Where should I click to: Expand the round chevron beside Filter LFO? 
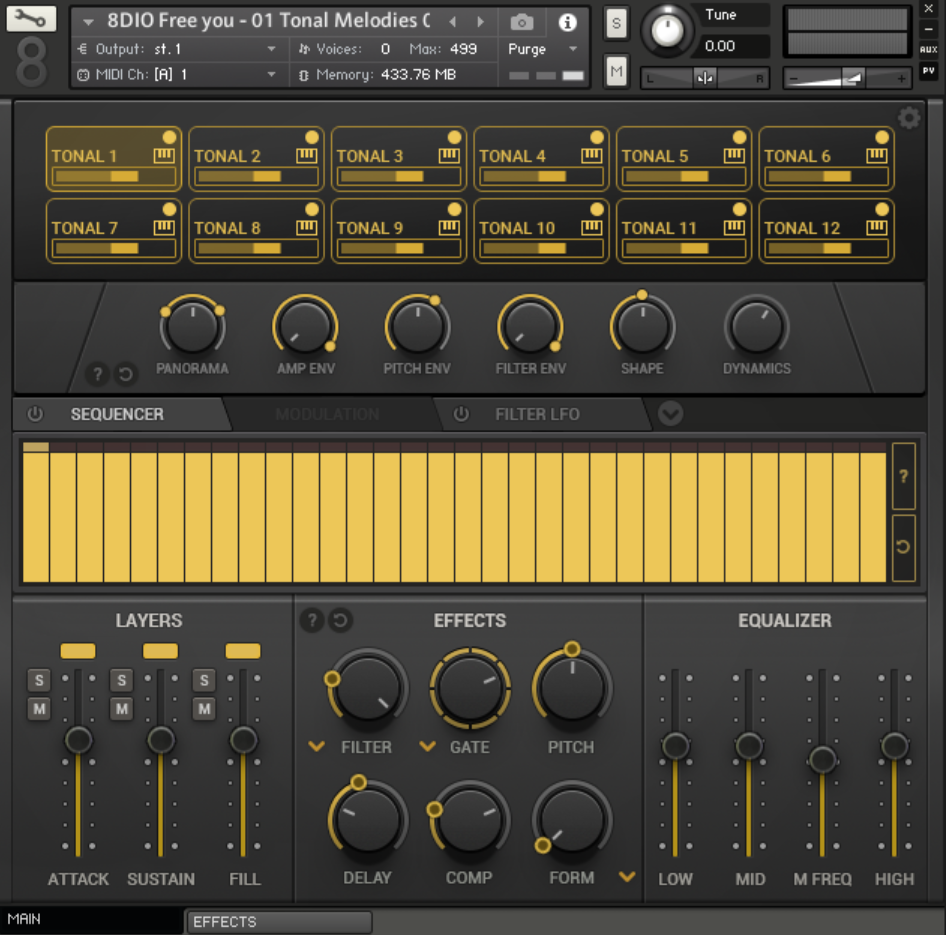[670, 414]
